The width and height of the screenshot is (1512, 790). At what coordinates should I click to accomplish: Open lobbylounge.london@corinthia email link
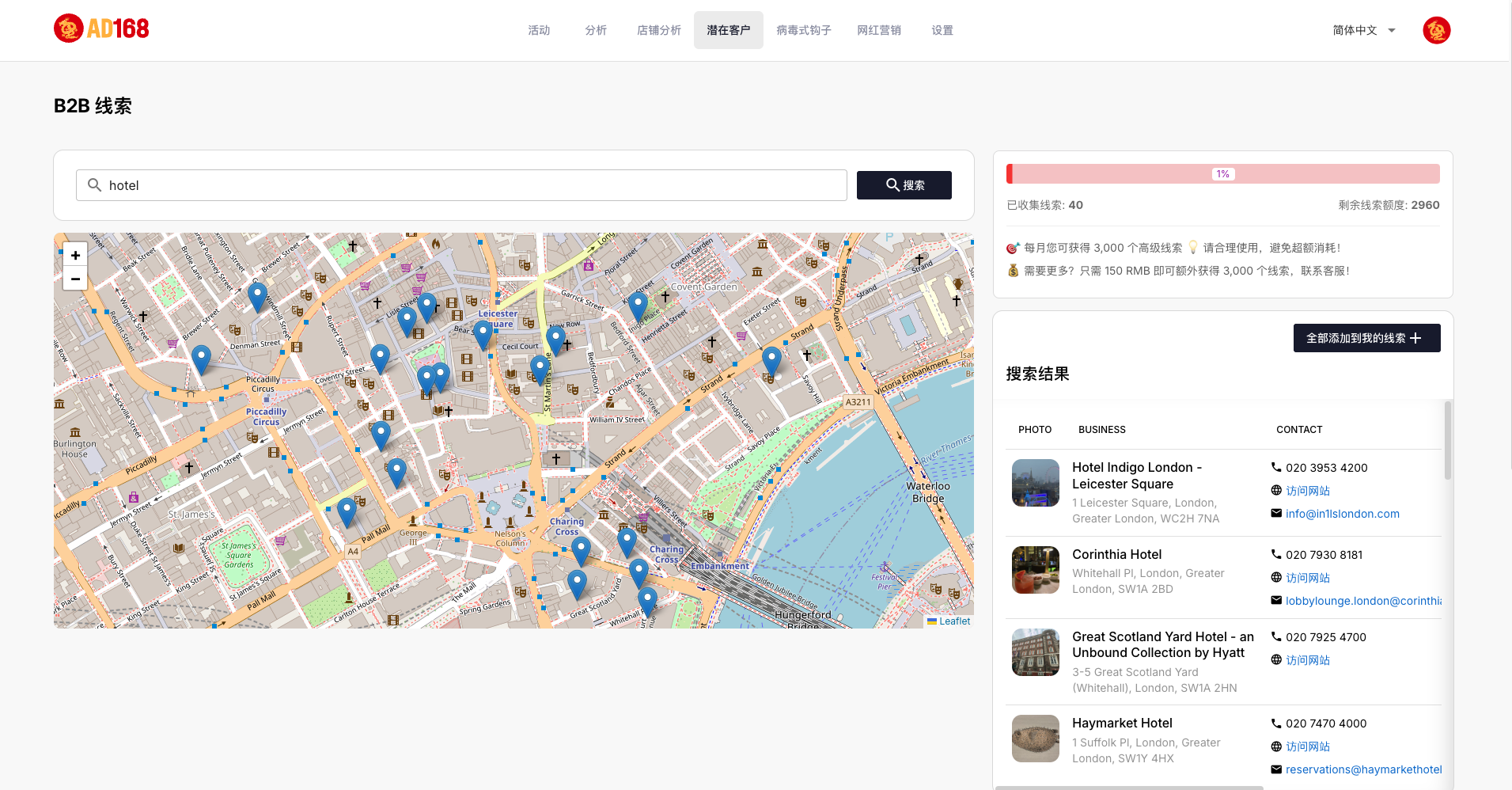(1363, 601)
